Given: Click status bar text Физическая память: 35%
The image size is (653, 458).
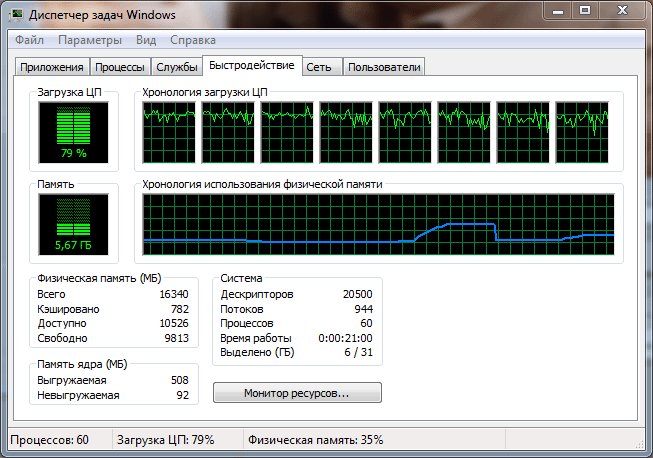Looking at the screenshot, I should tap(315, 440).
